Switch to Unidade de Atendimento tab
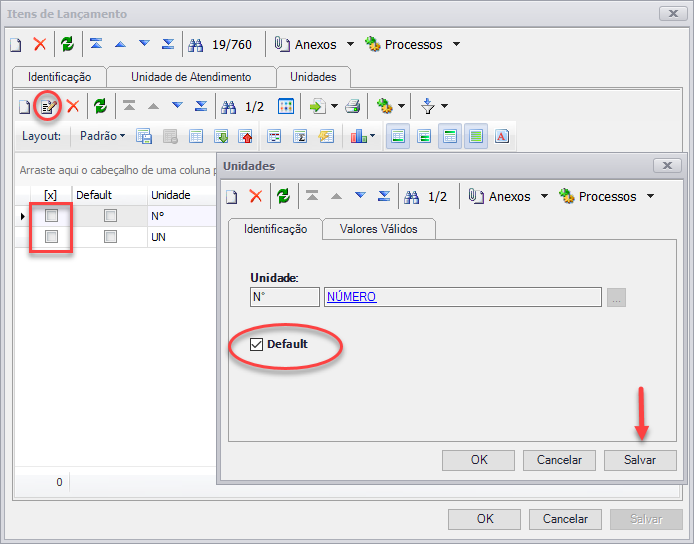The width and height of the screenshot is (694, 544). tap(191, 77)
